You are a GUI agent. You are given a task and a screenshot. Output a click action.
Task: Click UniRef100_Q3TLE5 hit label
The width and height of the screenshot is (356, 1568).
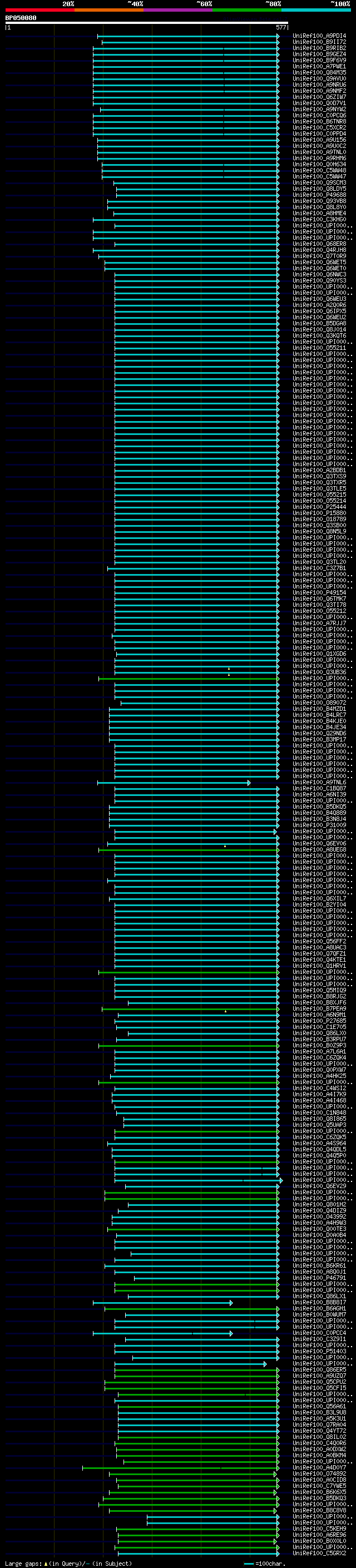pyautogui.click(x=319, y=488)
